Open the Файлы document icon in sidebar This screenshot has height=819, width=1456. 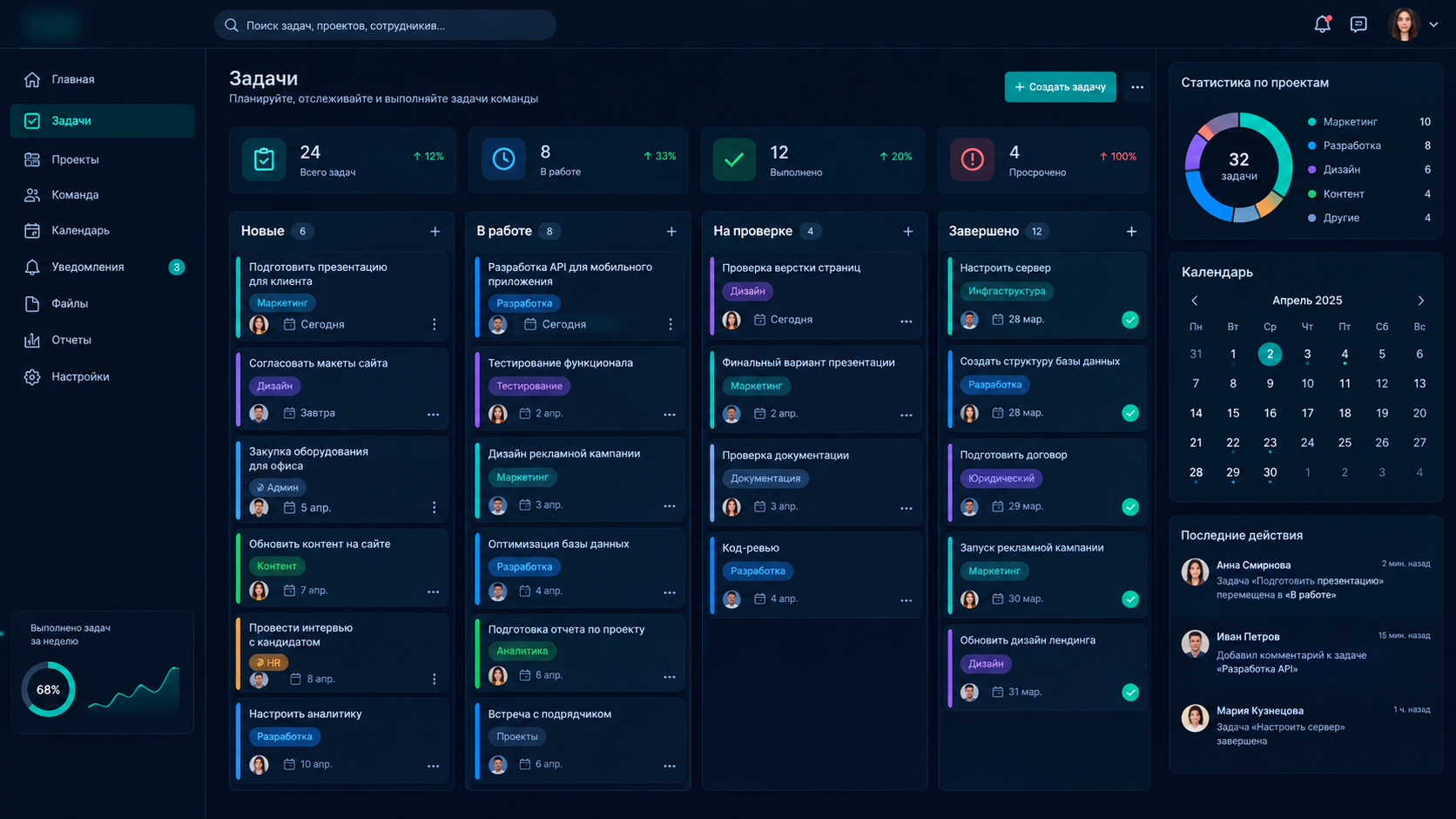(x=32, y=304)
